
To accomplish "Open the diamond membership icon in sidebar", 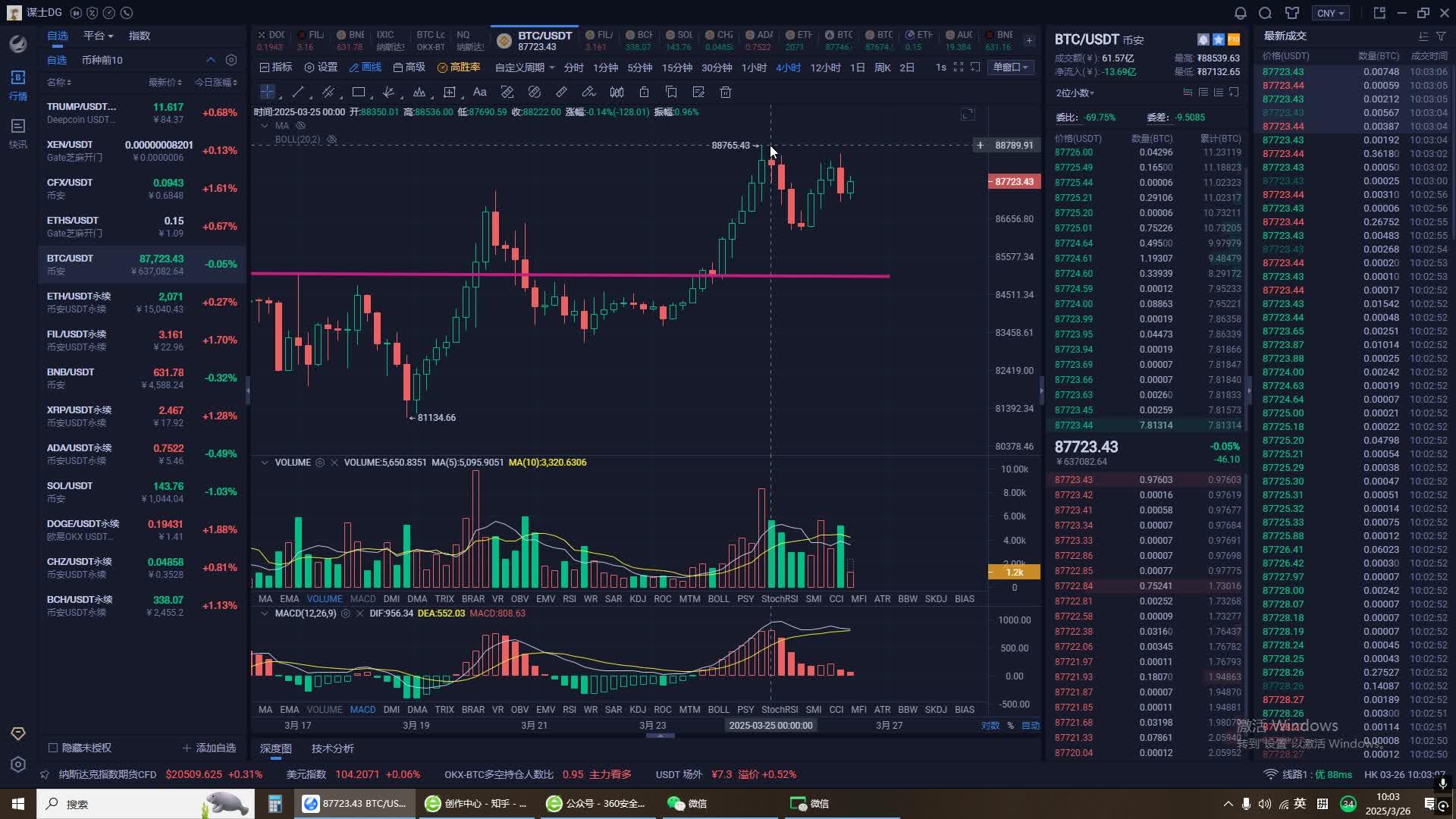I will (x=18, y=733).
